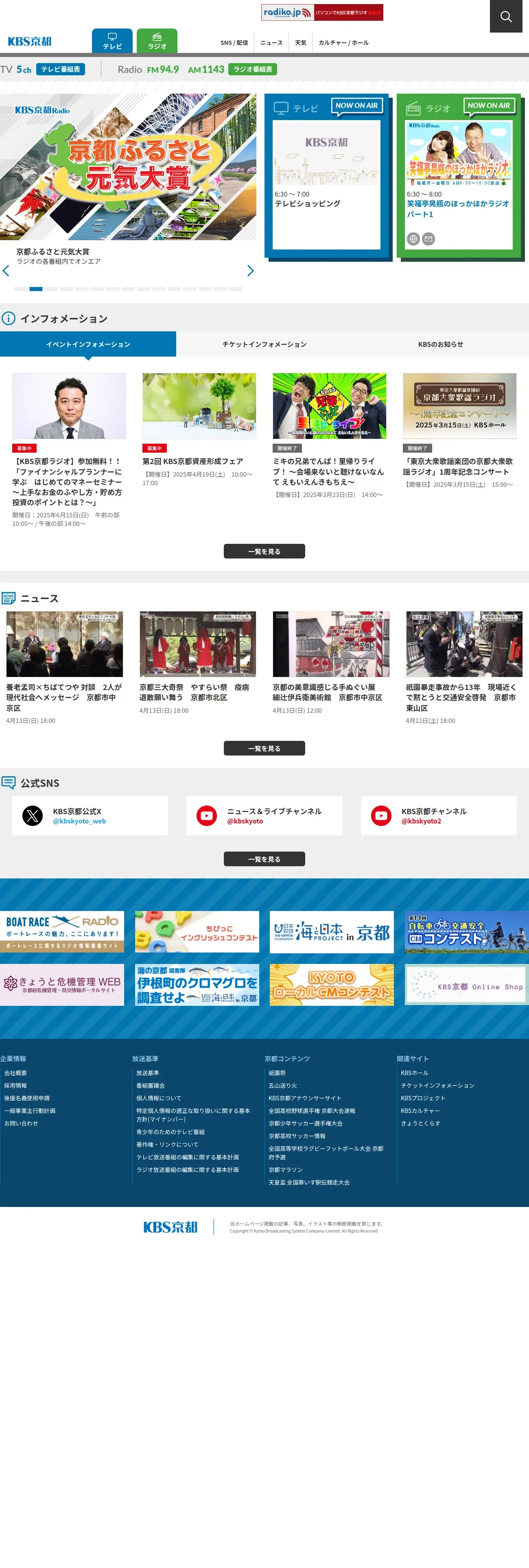This screenshot has width=529, height=1568.
Task: Click the インフォメーション info icon
Action: pyautogui.click(x=9, y=318)
